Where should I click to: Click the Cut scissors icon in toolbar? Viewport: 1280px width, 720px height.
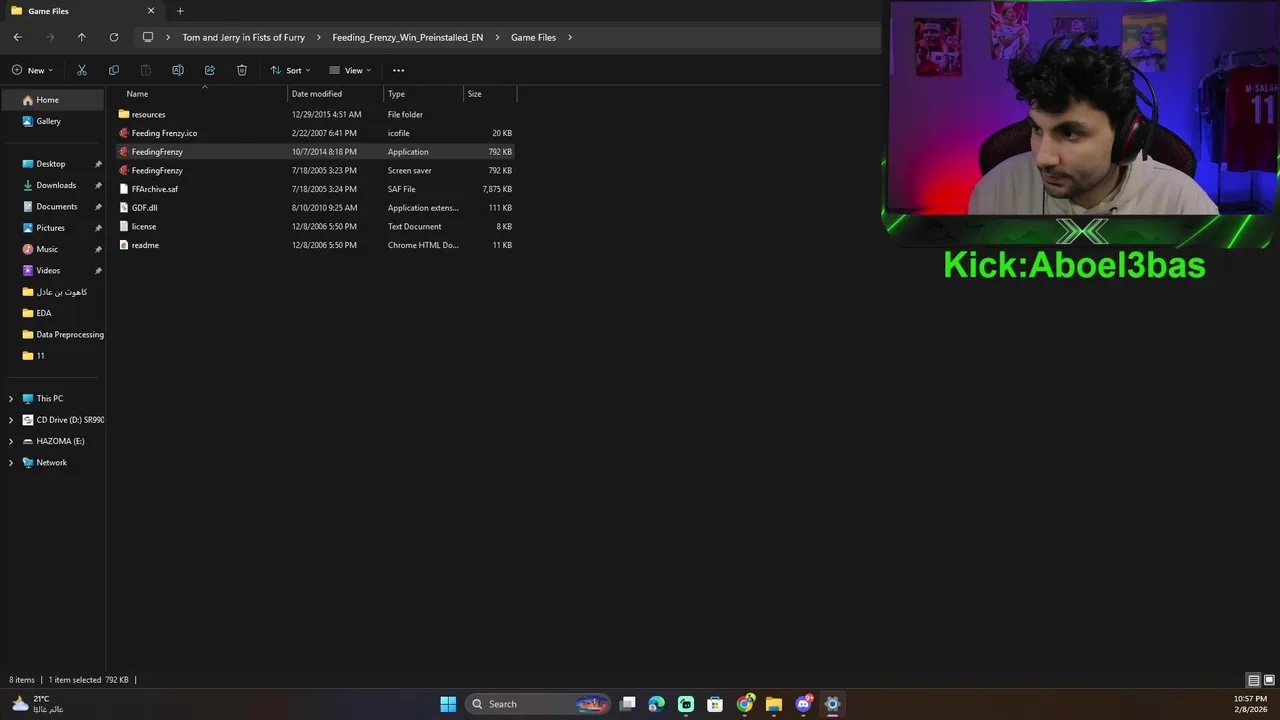tap(82, 70)
